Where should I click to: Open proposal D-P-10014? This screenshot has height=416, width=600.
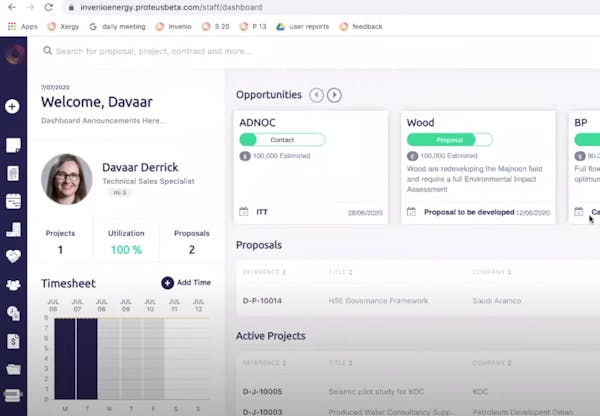coord(262,301)
